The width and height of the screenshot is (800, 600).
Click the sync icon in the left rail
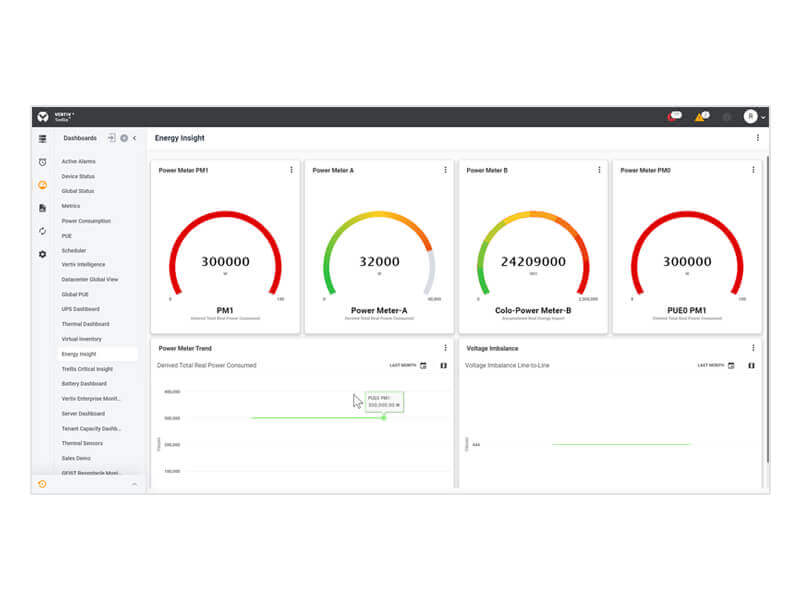click(42, 230)
